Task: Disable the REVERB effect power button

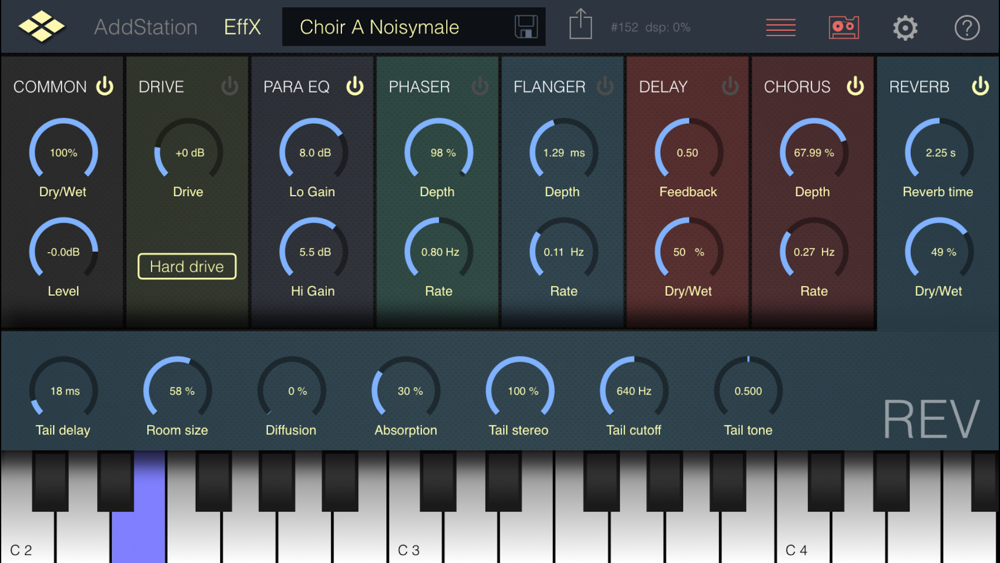Action: tap(980, 86)
